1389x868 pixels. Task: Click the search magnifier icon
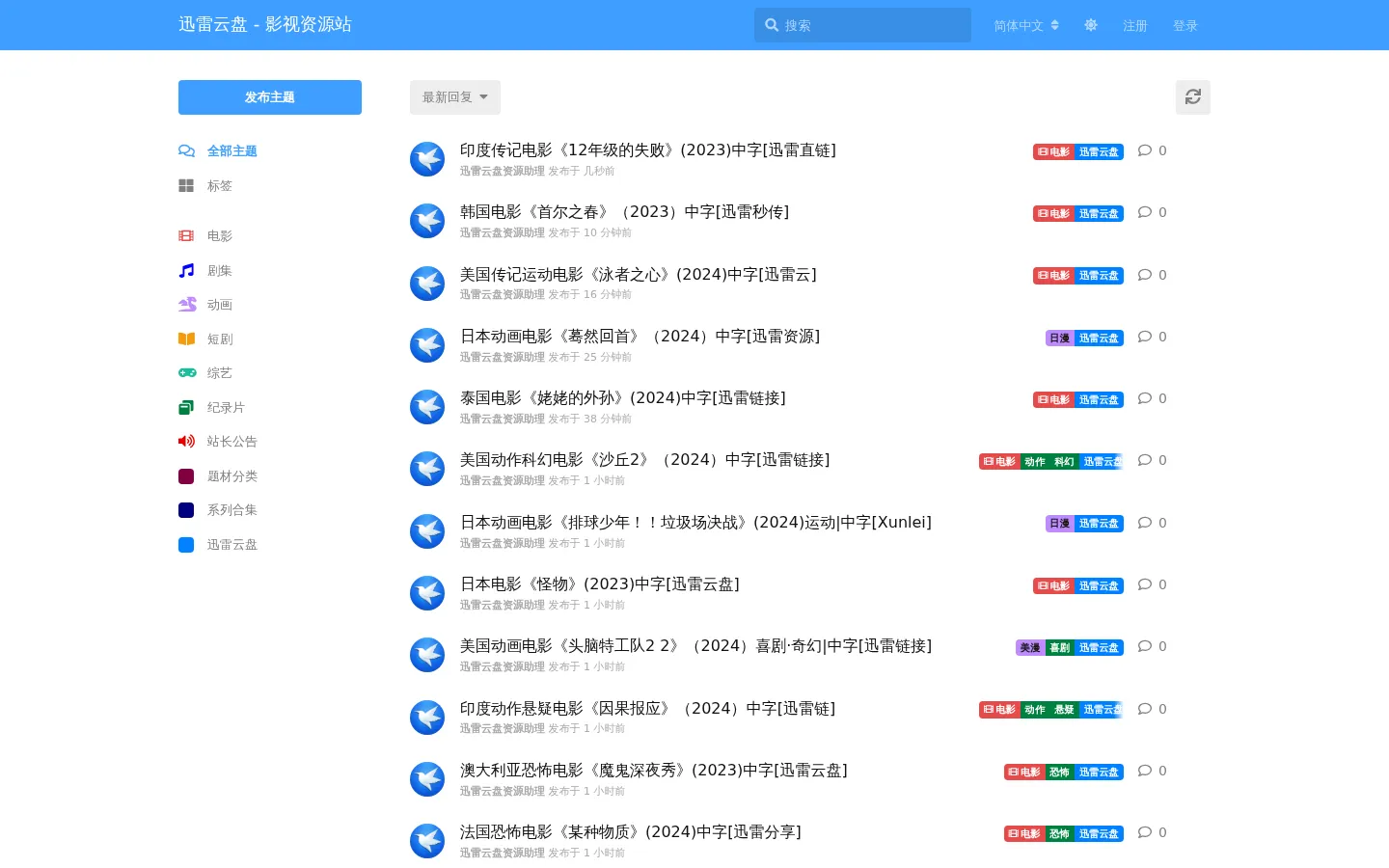[772, 25]
